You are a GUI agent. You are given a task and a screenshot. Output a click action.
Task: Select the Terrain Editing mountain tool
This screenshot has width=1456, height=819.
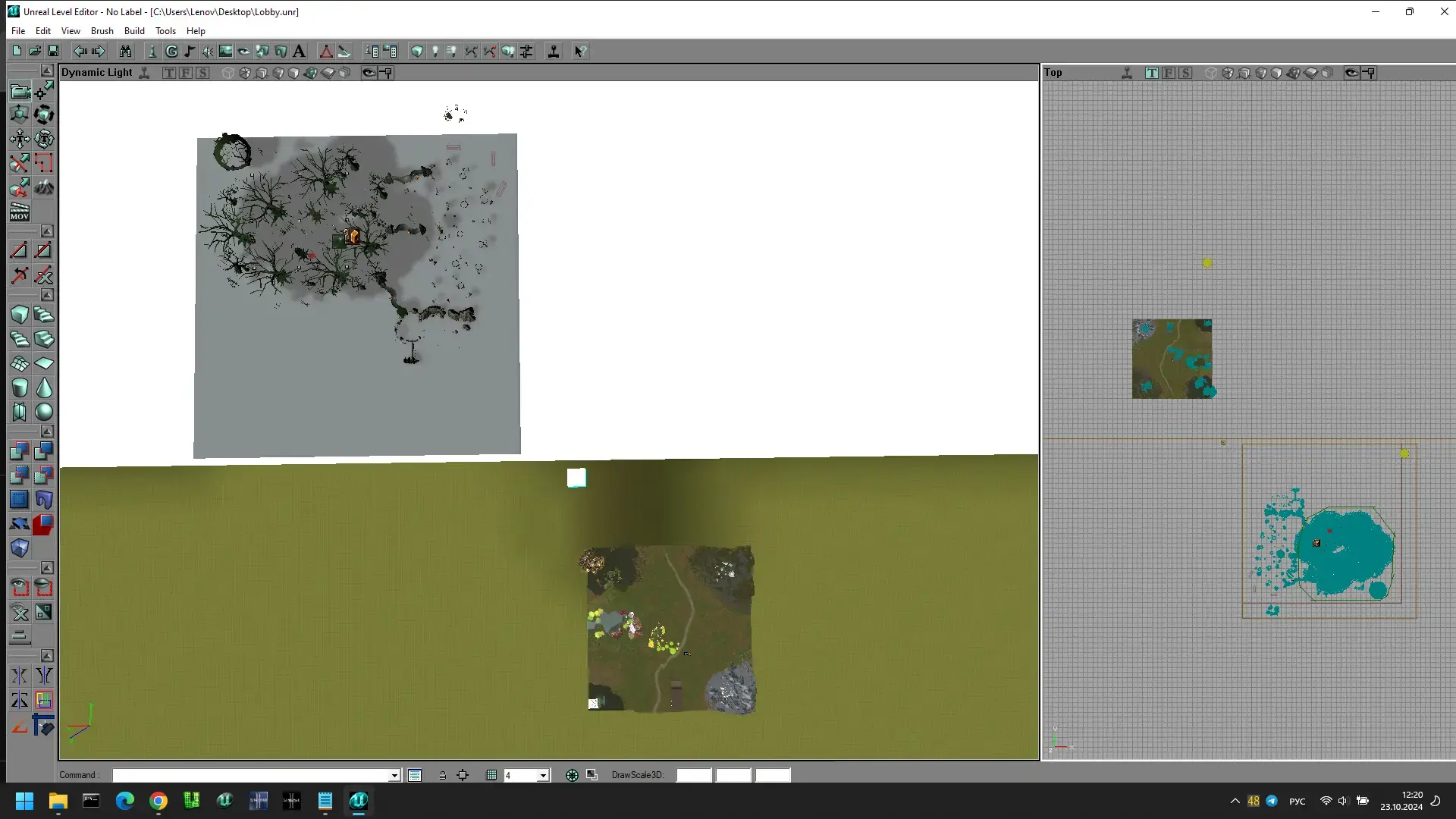point(44,187)
